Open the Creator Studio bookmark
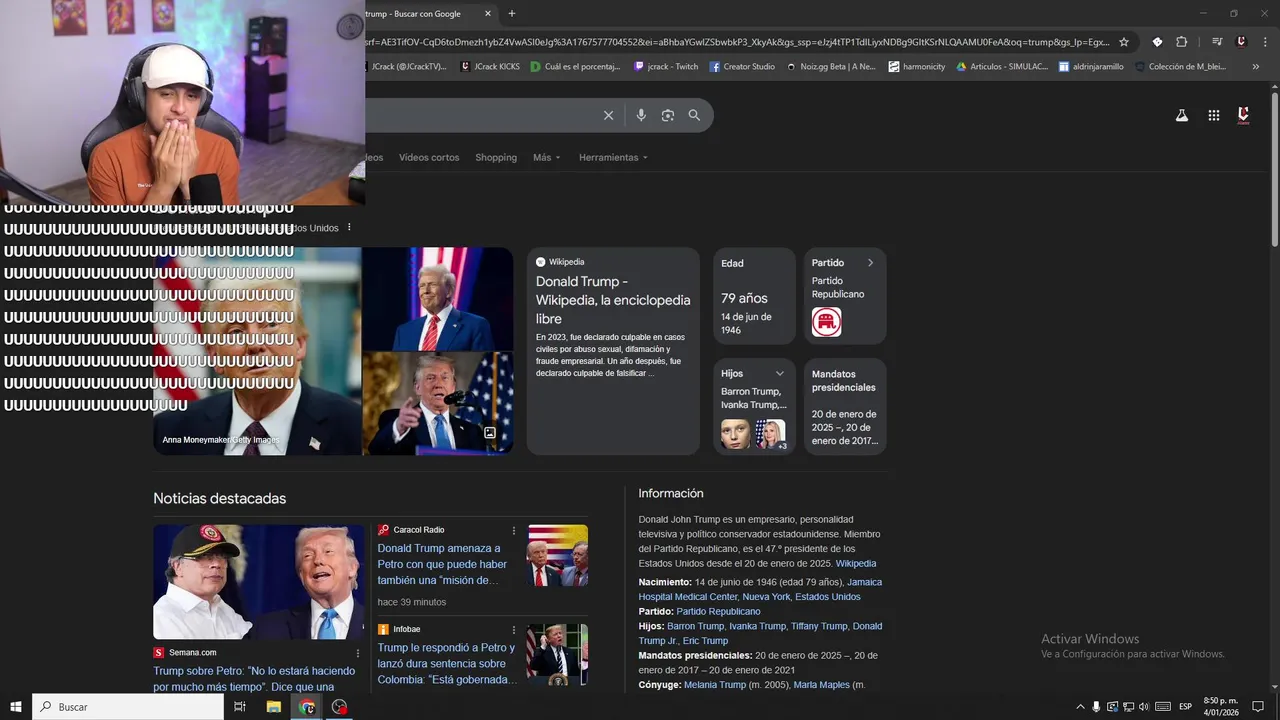Viewport: 1280px width, 720px height. point(742,67)
